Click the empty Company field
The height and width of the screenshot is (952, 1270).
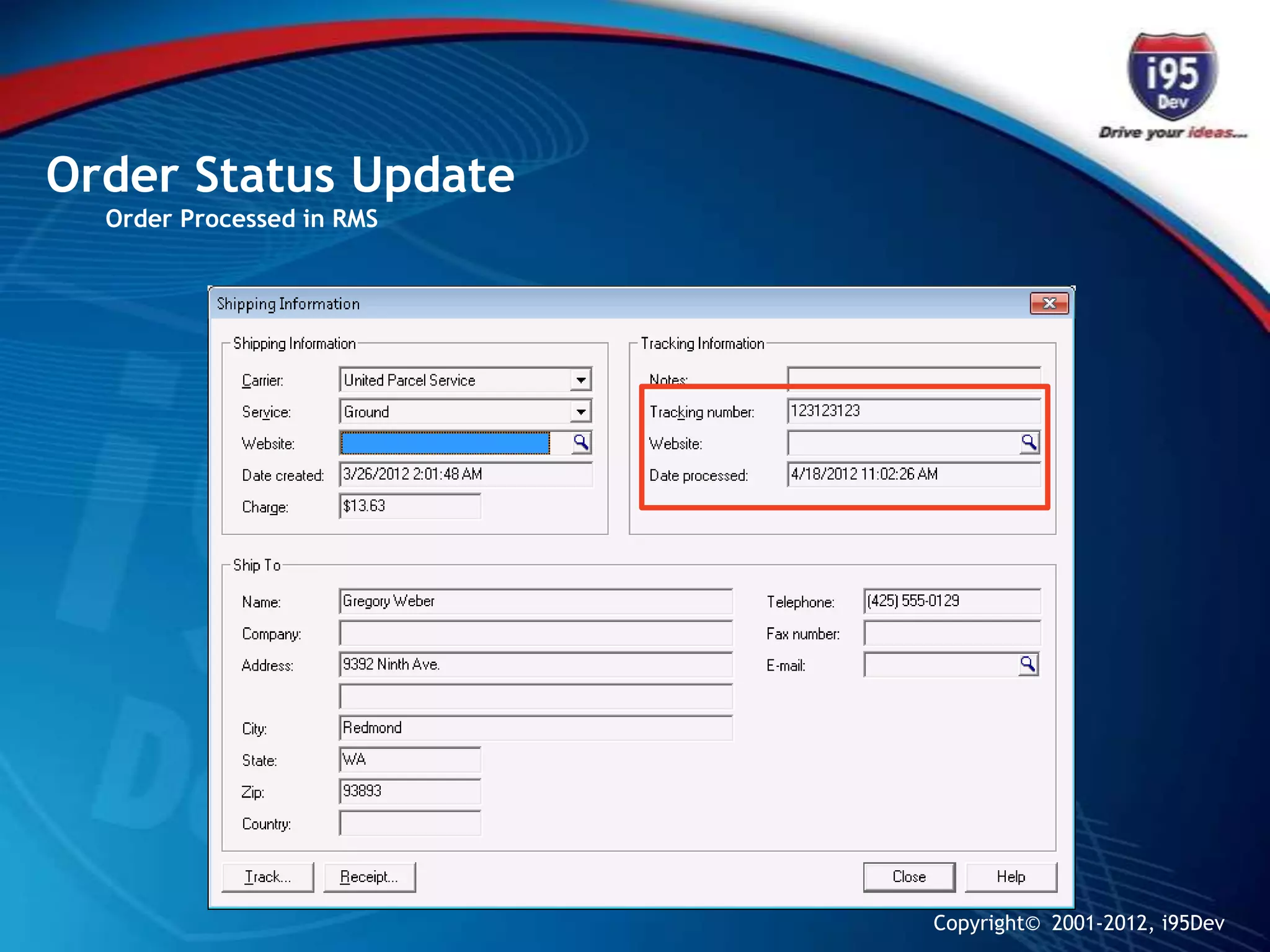(536, 633)
